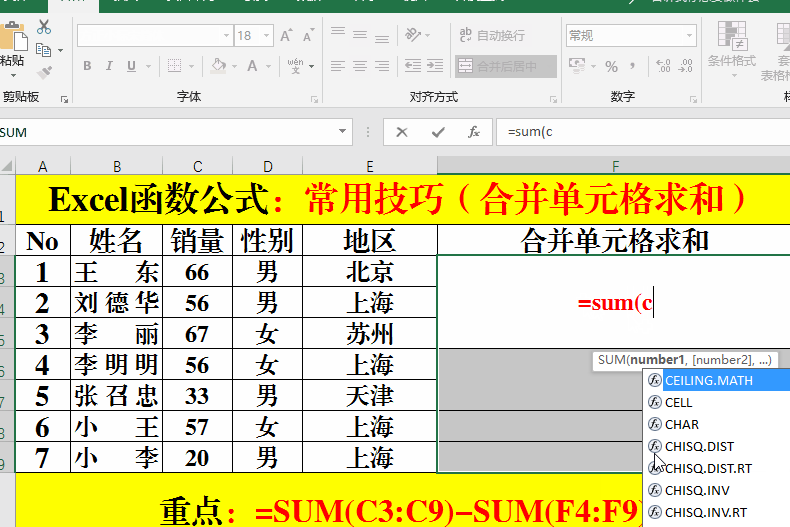Click the Decrease Indent icon
This screenshot has width=790, height=527.
click(413, 66)
